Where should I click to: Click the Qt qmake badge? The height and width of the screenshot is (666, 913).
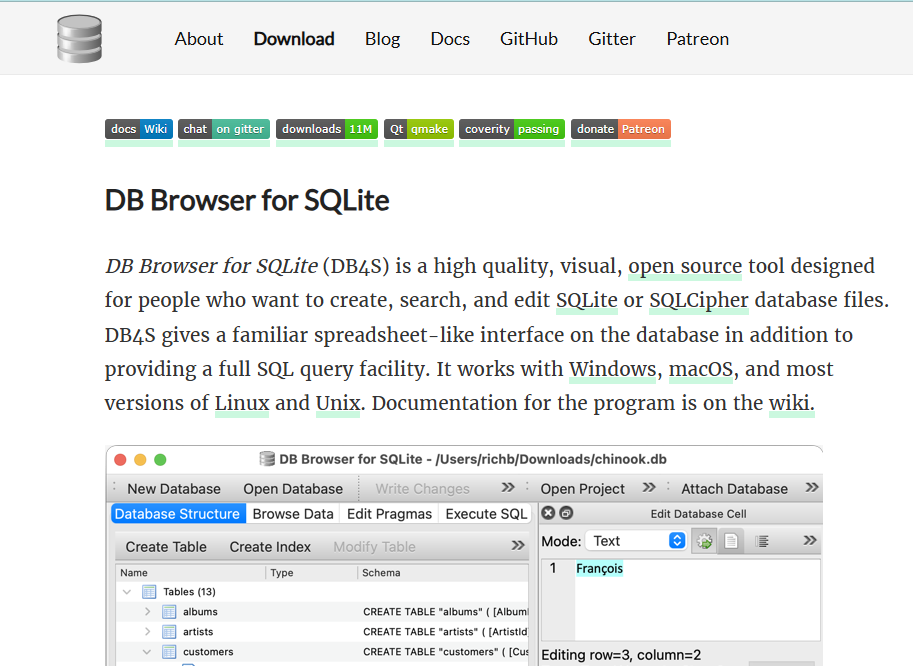point(418,129)
